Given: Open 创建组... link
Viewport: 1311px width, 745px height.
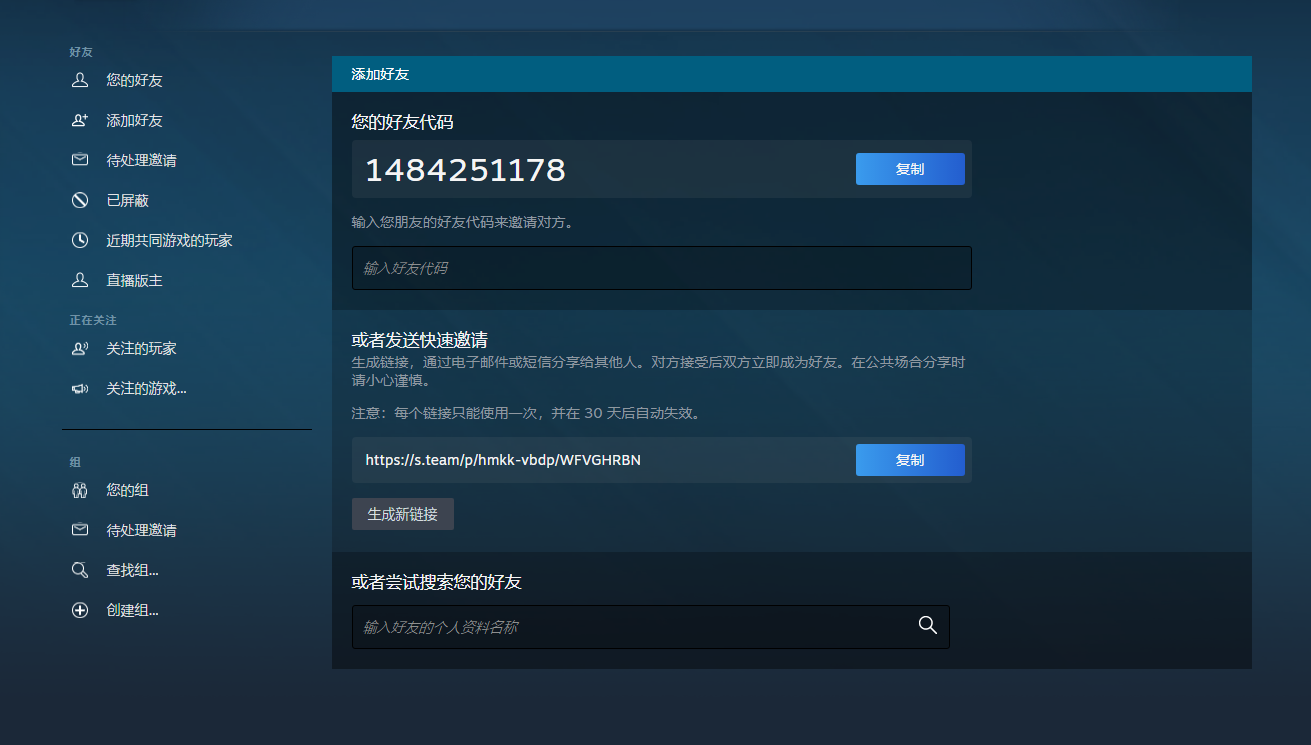Looking at the screenshot, I should click(133, 610).
